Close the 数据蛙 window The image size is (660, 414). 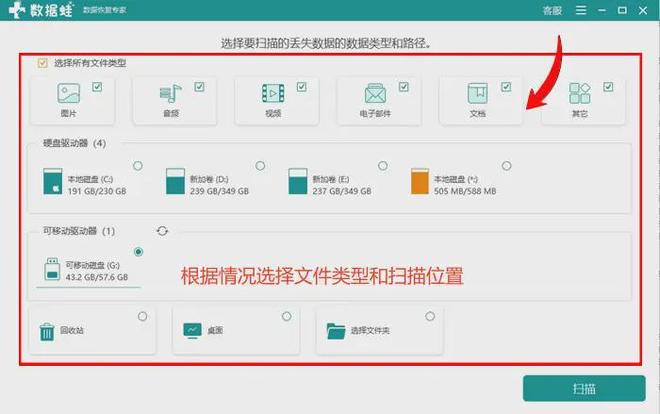643,10
